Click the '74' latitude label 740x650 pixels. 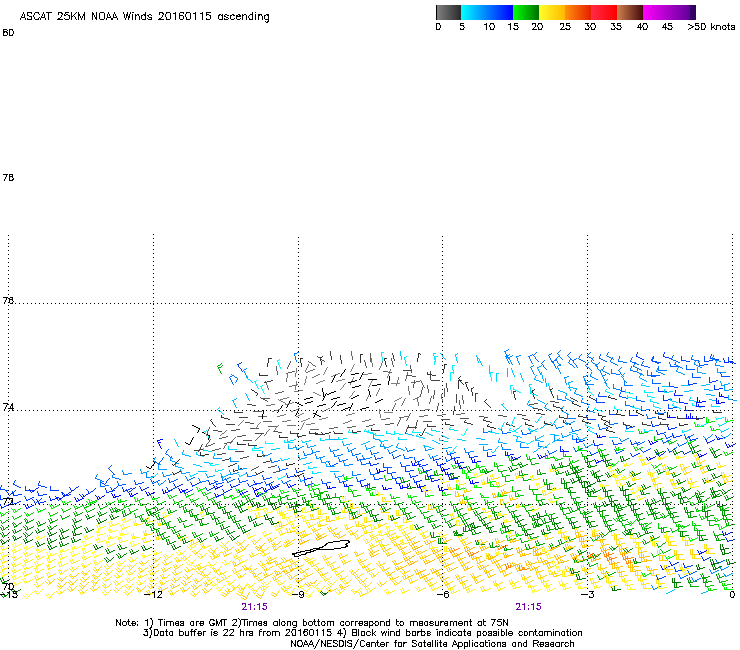pos(8,407)
